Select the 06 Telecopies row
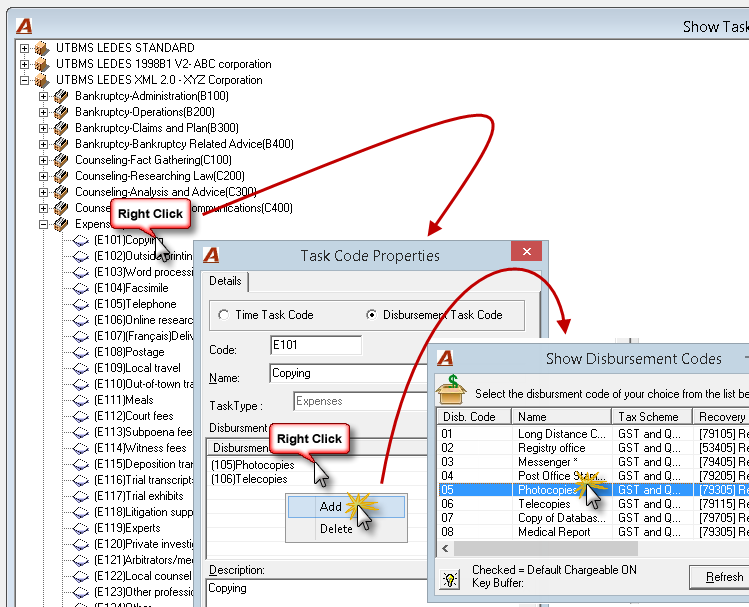Screen dimensions: 749x607 pos(593,504)
